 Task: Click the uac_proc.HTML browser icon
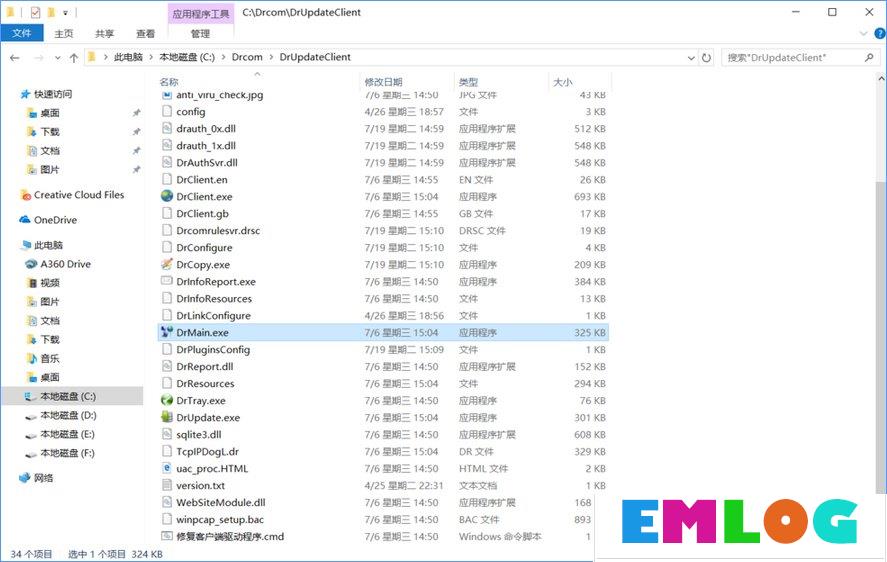[167, 468]
